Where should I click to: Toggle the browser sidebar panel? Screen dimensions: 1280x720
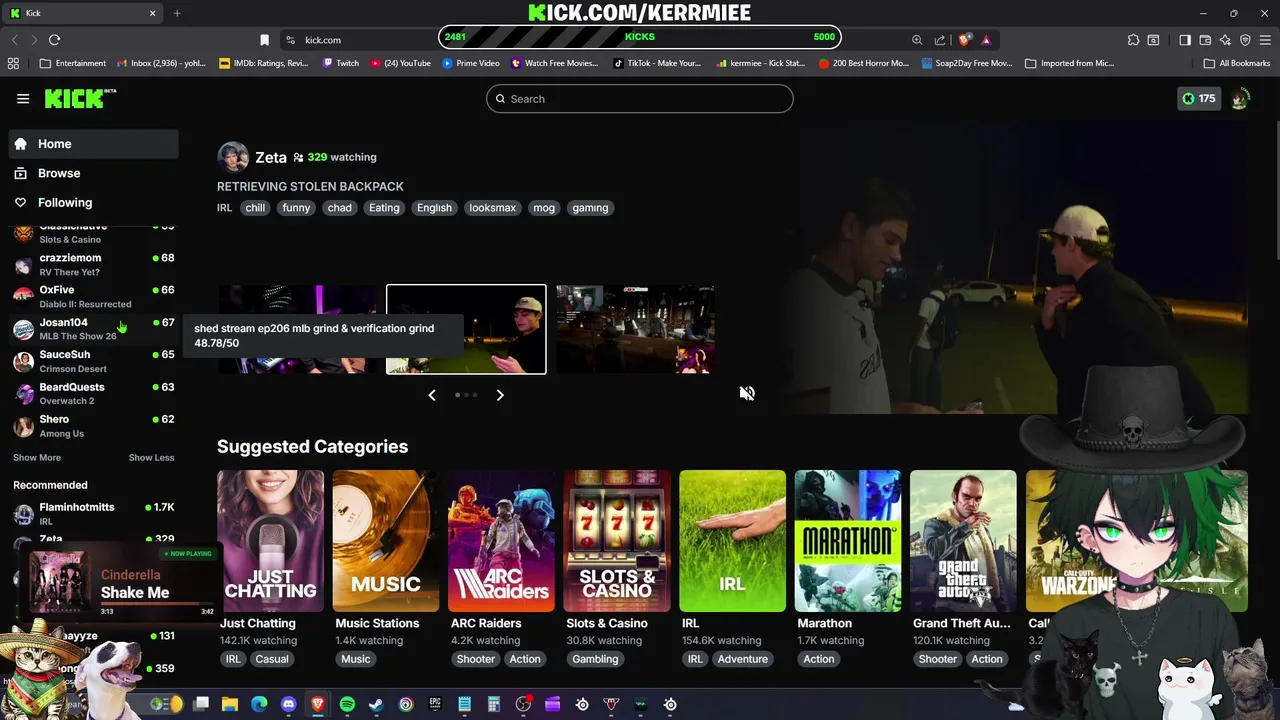(x=1185, y=40)
